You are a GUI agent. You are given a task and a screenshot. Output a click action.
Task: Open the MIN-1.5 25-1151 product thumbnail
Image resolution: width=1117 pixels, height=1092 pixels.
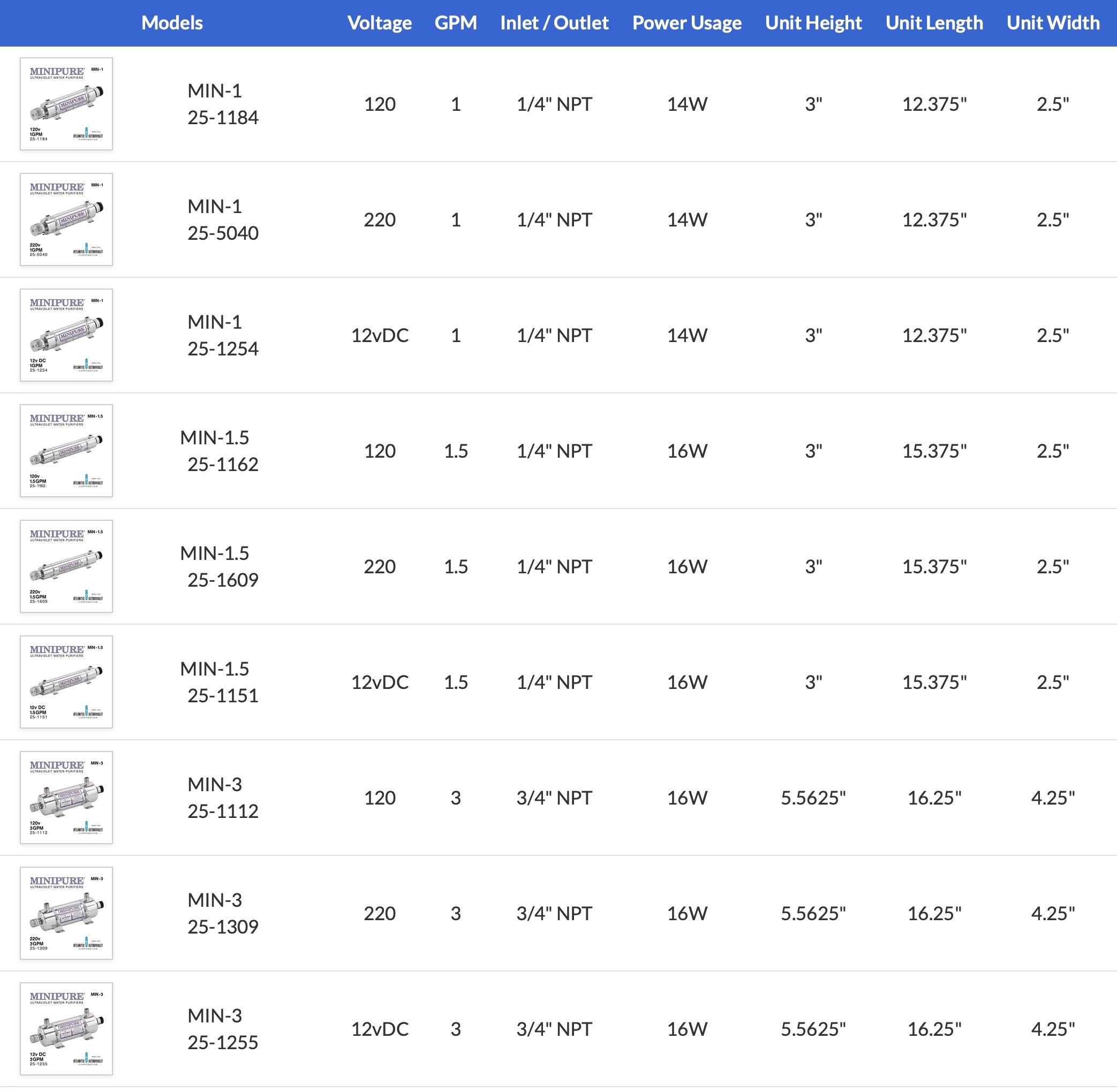pyautogui.click(x=66, y=682)
